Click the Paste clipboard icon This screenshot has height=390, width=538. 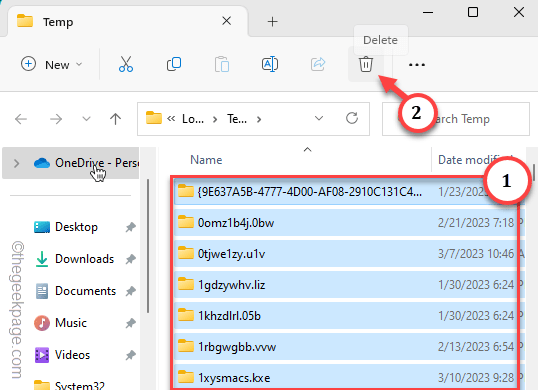click(x=222, y=64)
